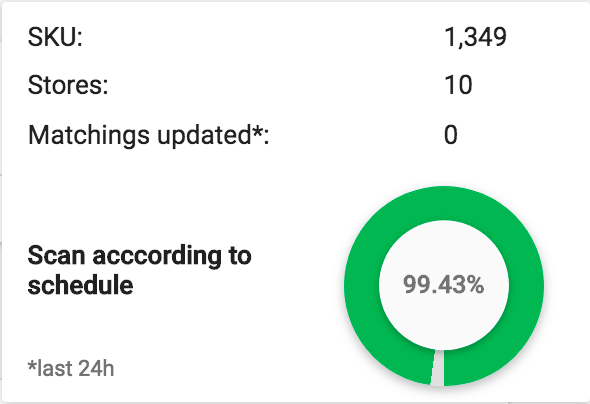Select the Stores label
Viewport: 590px width, 404px height.
click(x=68, y=85)
